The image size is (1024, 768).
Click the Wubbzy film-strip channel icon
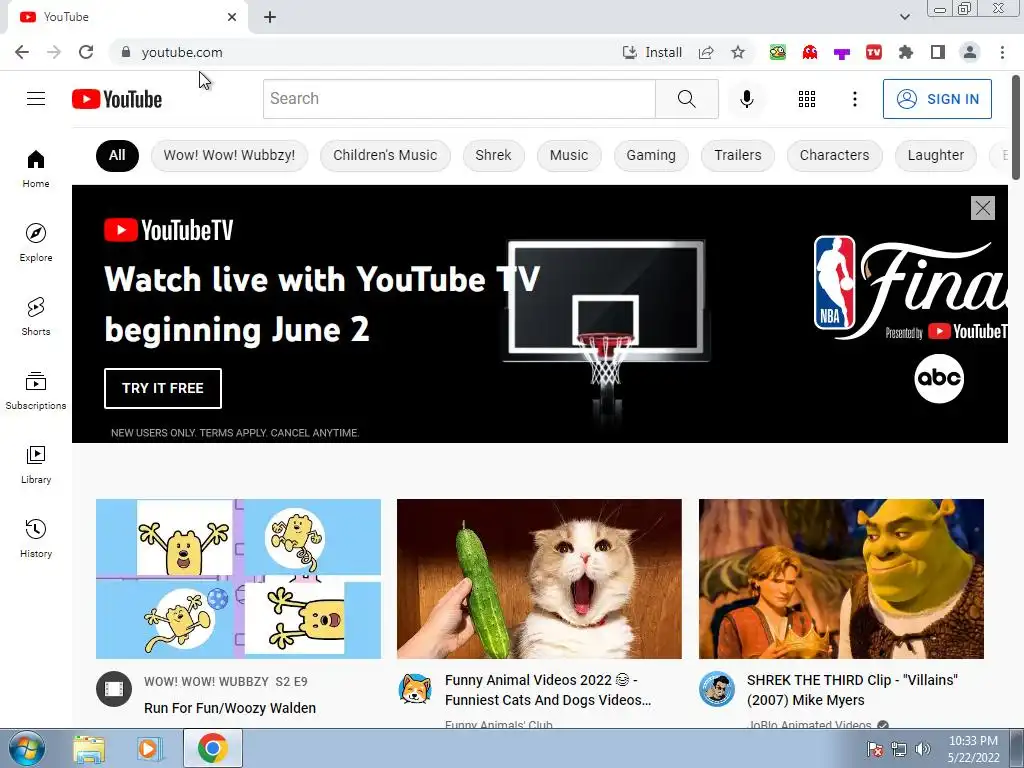click(x=114, y=689)
